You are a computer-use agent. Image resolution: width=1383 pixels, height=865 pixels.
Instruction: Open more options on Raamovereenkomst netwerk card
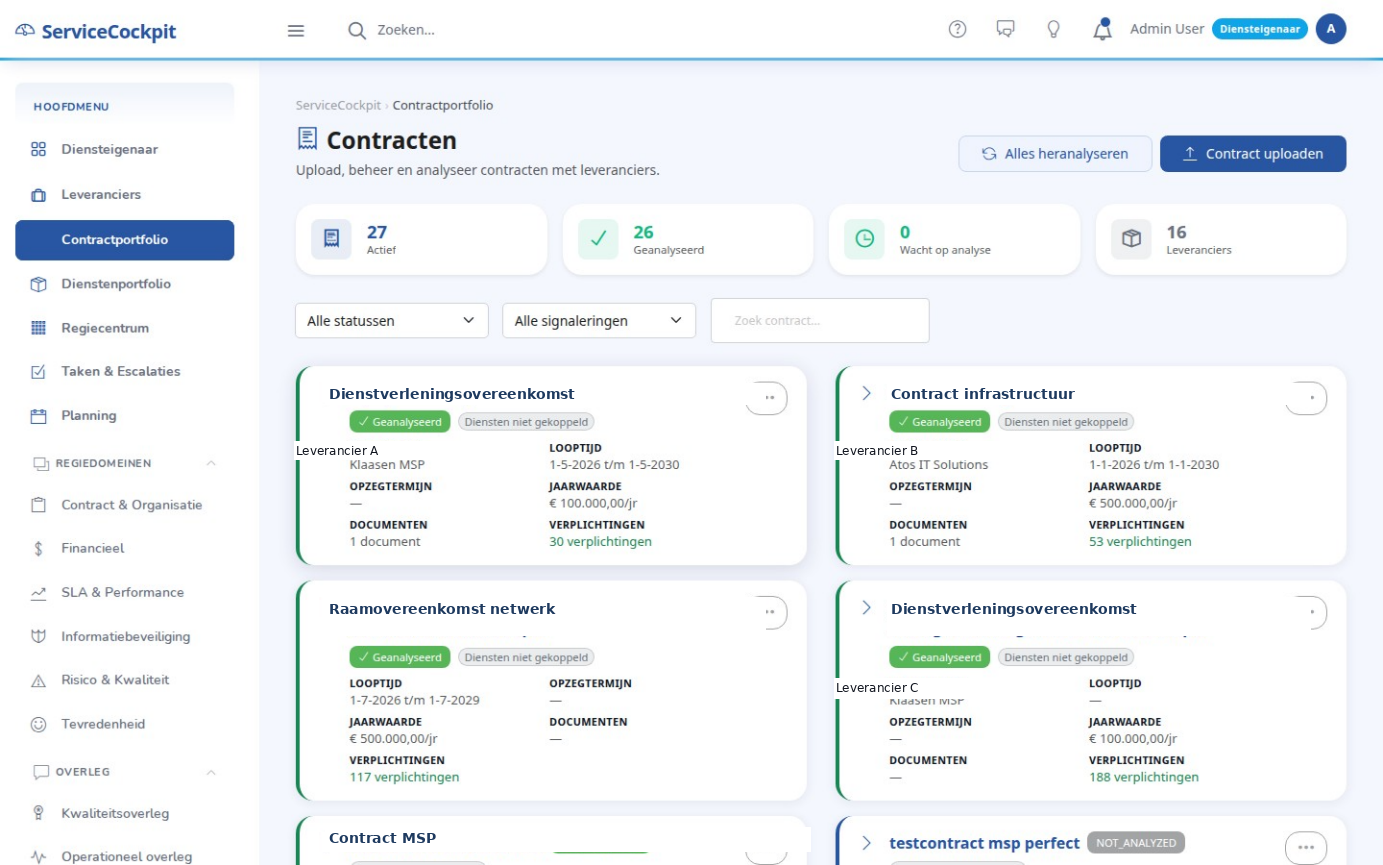click(x=767, y=612)
